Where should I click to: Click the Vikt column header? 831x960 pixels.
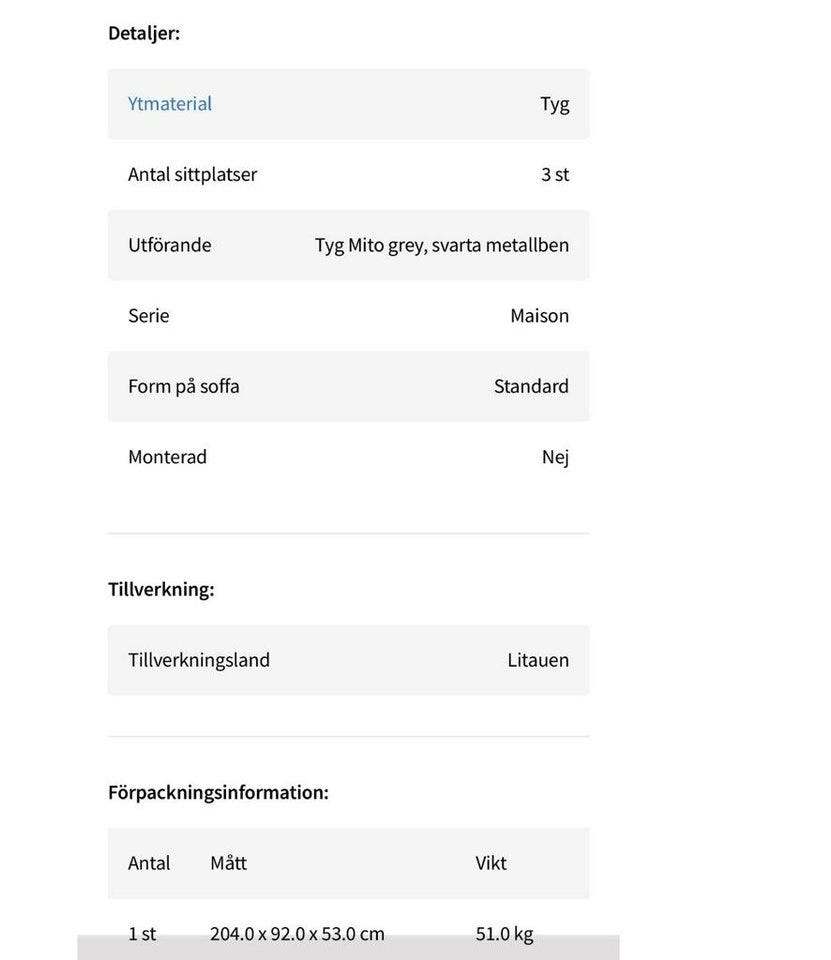pyautogui.click(x=491, y=863)
